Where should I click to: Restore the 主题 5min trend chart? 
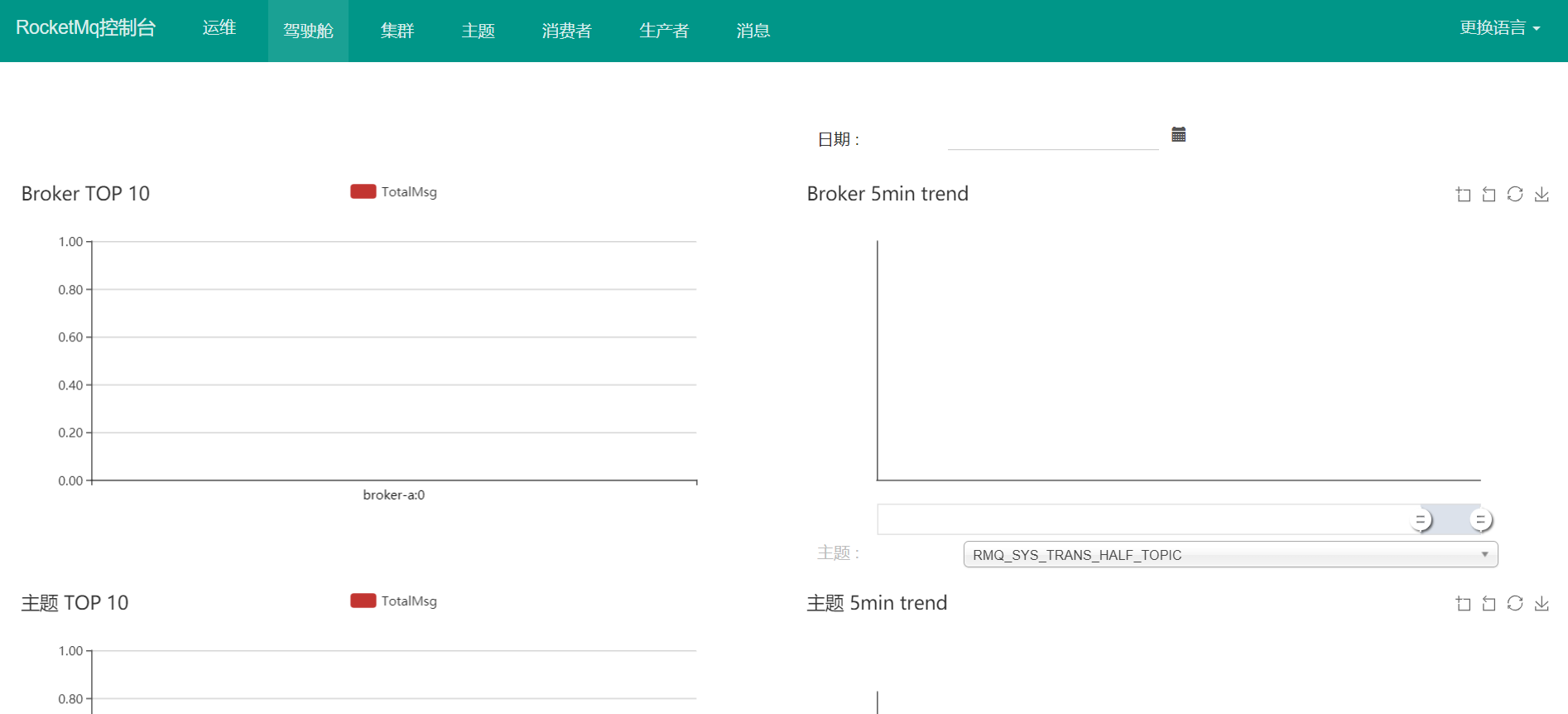[x=1515, y=603]
